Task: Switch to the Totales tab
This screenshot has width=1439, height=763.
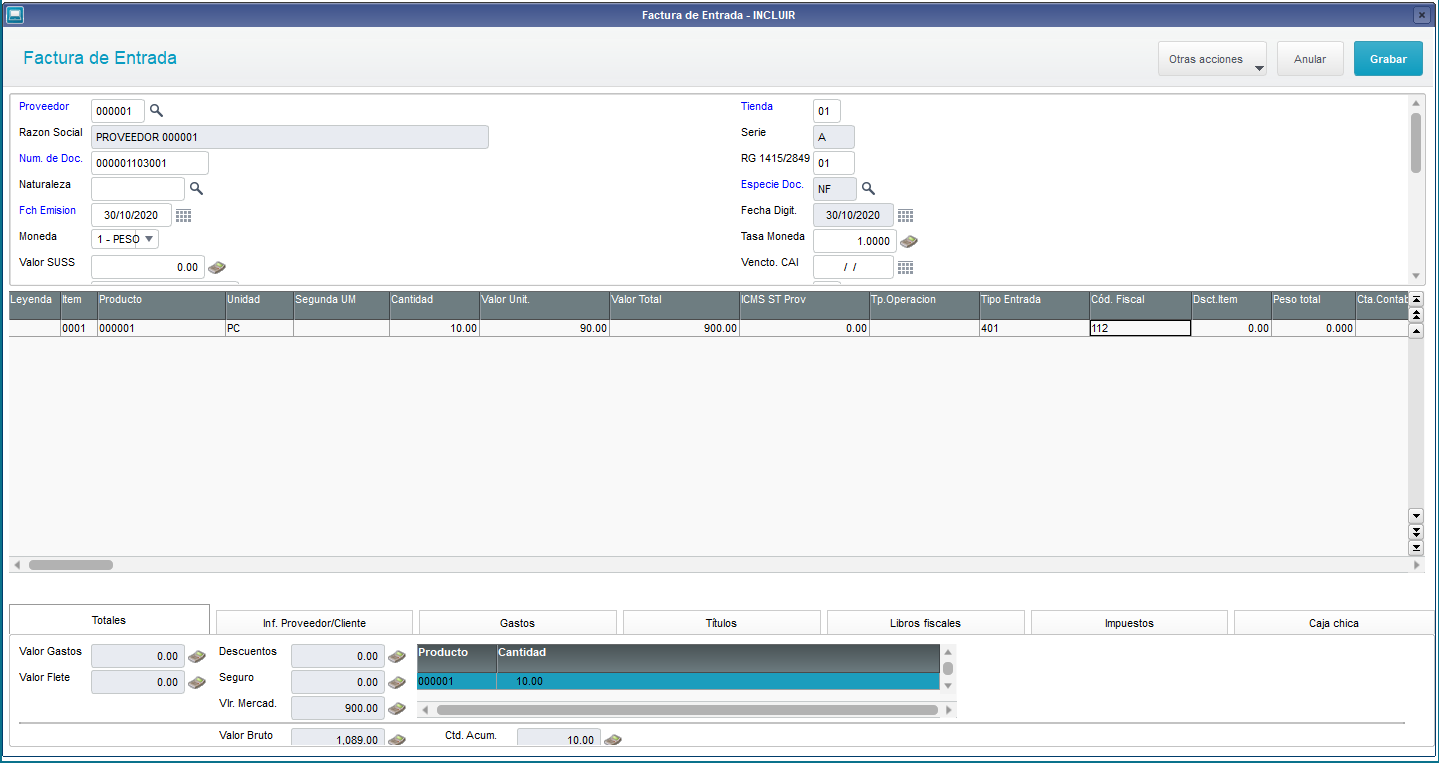Action: pyautogui.click(x=109, y=620)
